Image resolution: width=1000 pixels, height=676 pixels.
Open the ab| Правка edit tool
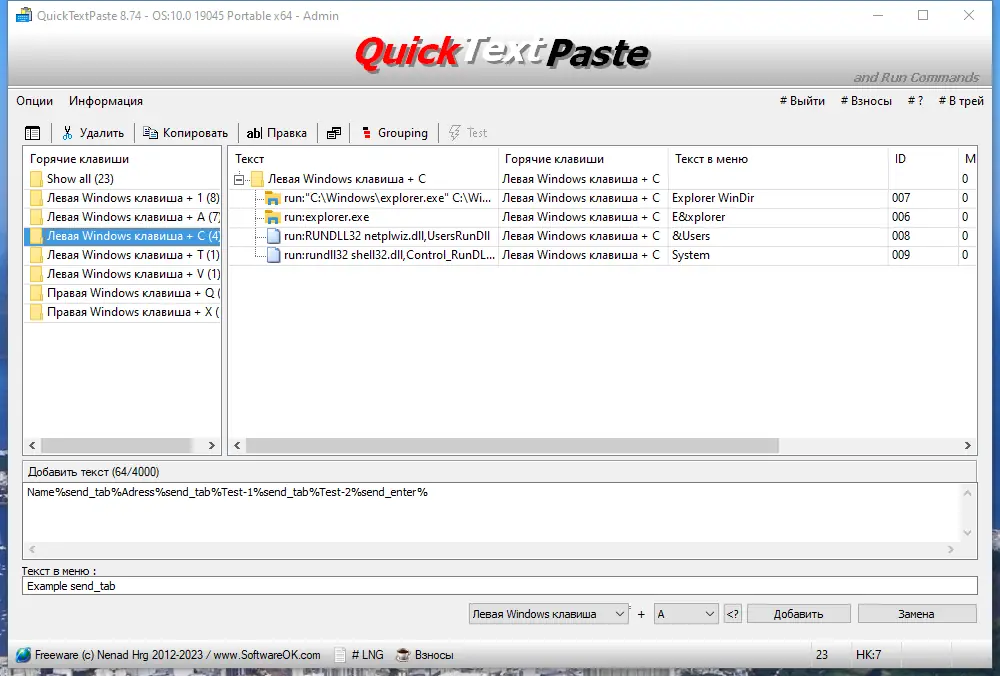277,133
